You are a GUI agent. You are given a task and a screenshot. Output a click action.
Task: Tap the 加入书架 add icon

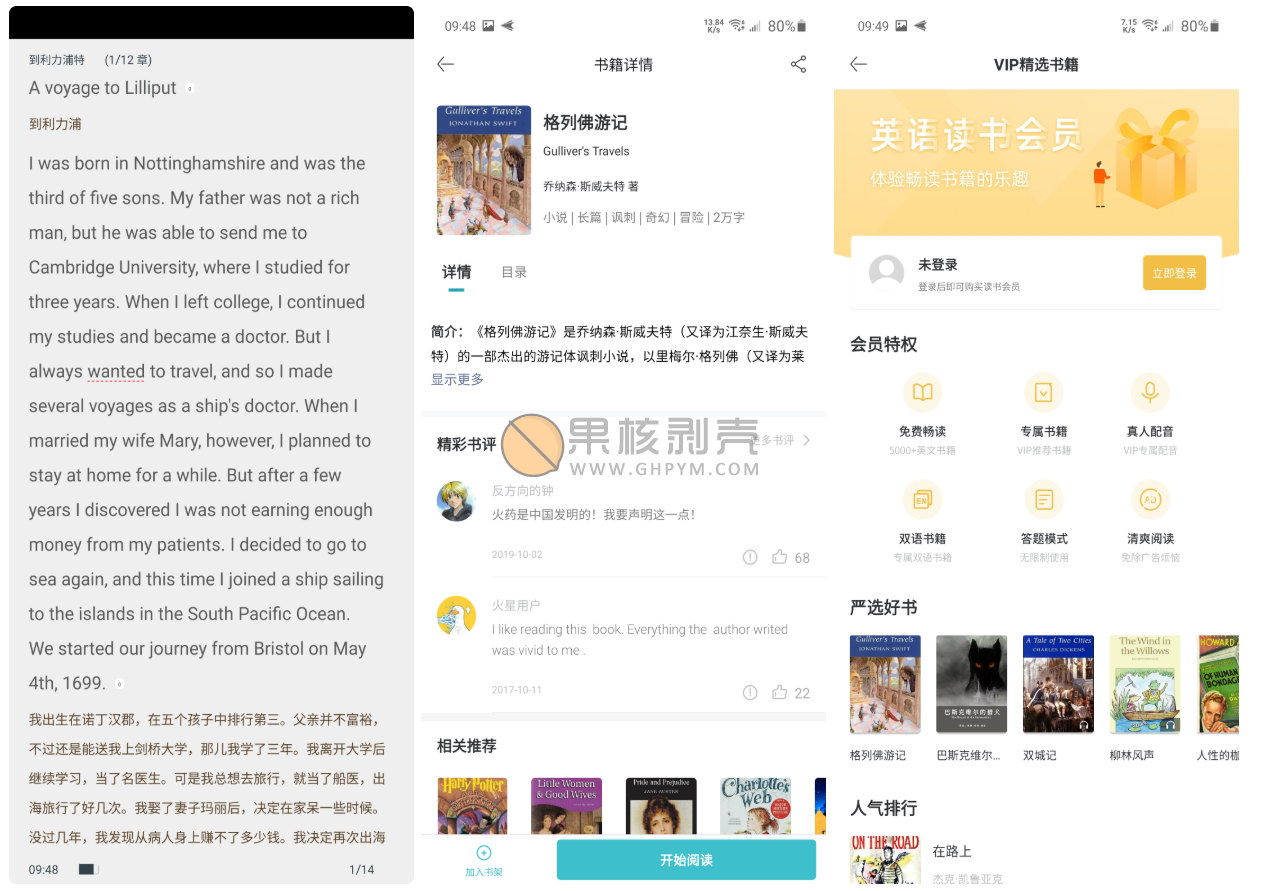pyautogui.click(x=484, y=853)
